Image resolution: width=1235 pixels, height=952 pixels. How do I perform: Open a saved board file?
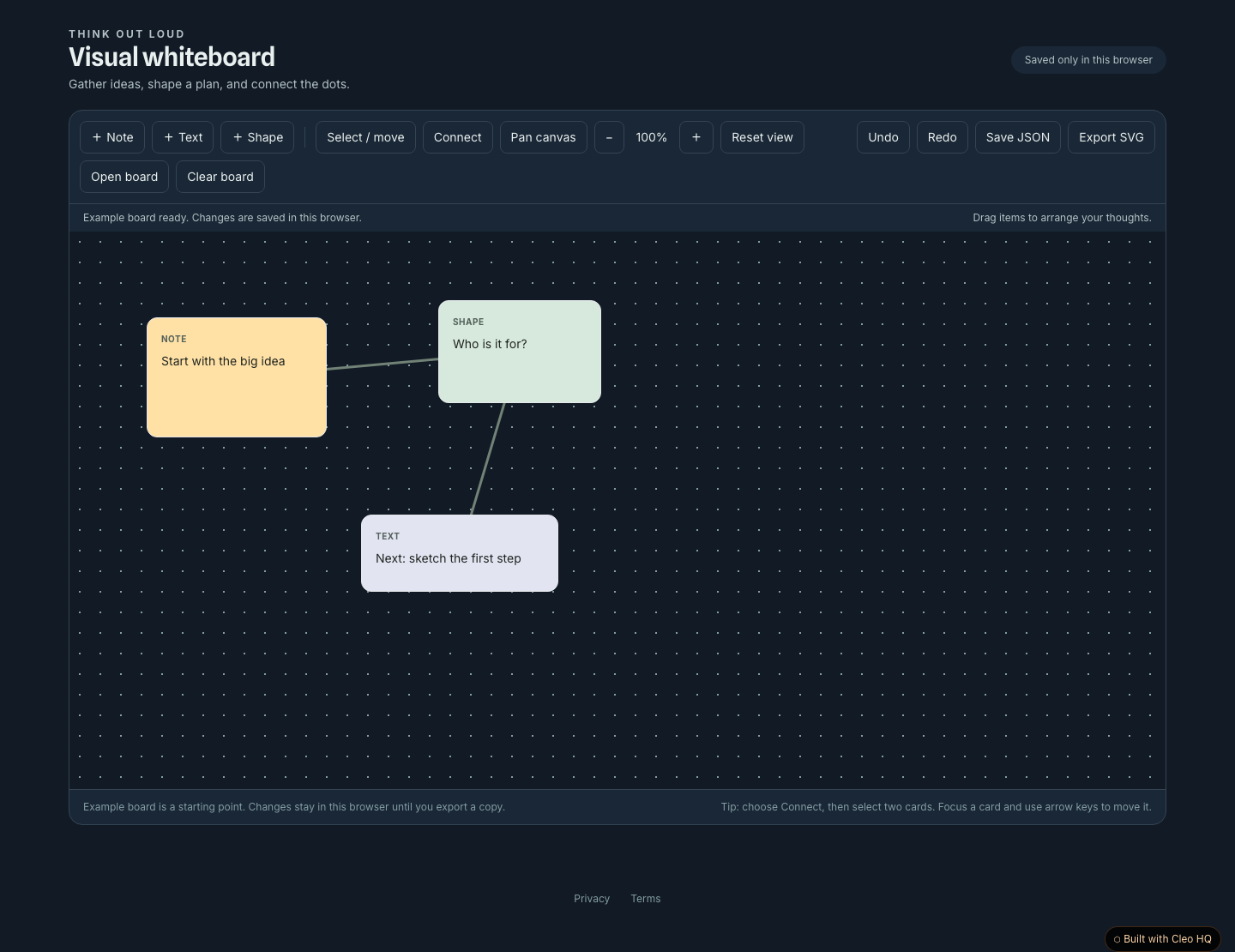pos(124,177)
